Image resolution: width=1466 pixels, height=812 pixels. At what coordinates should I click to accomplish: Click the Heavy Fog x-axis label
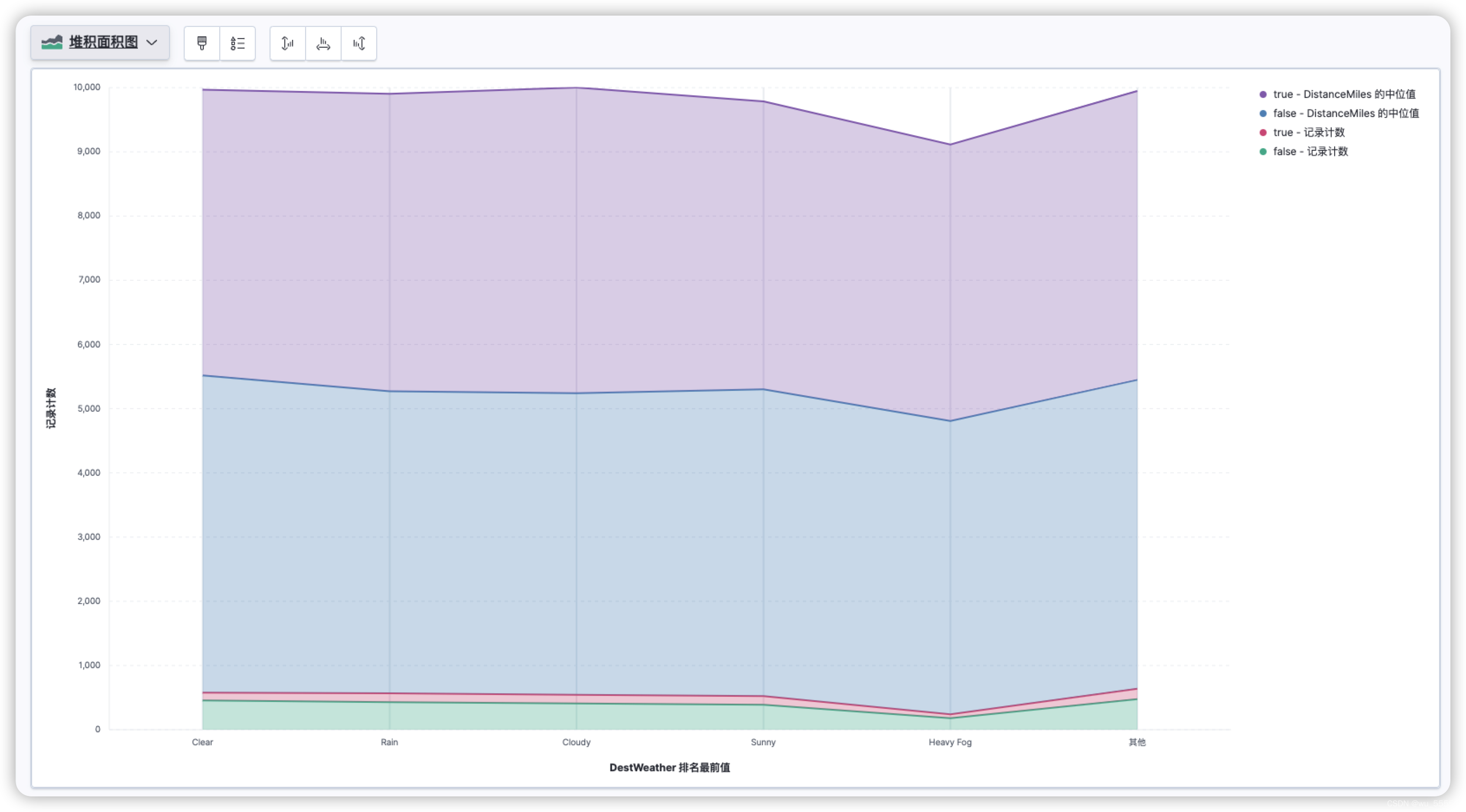tap(950, 742)
